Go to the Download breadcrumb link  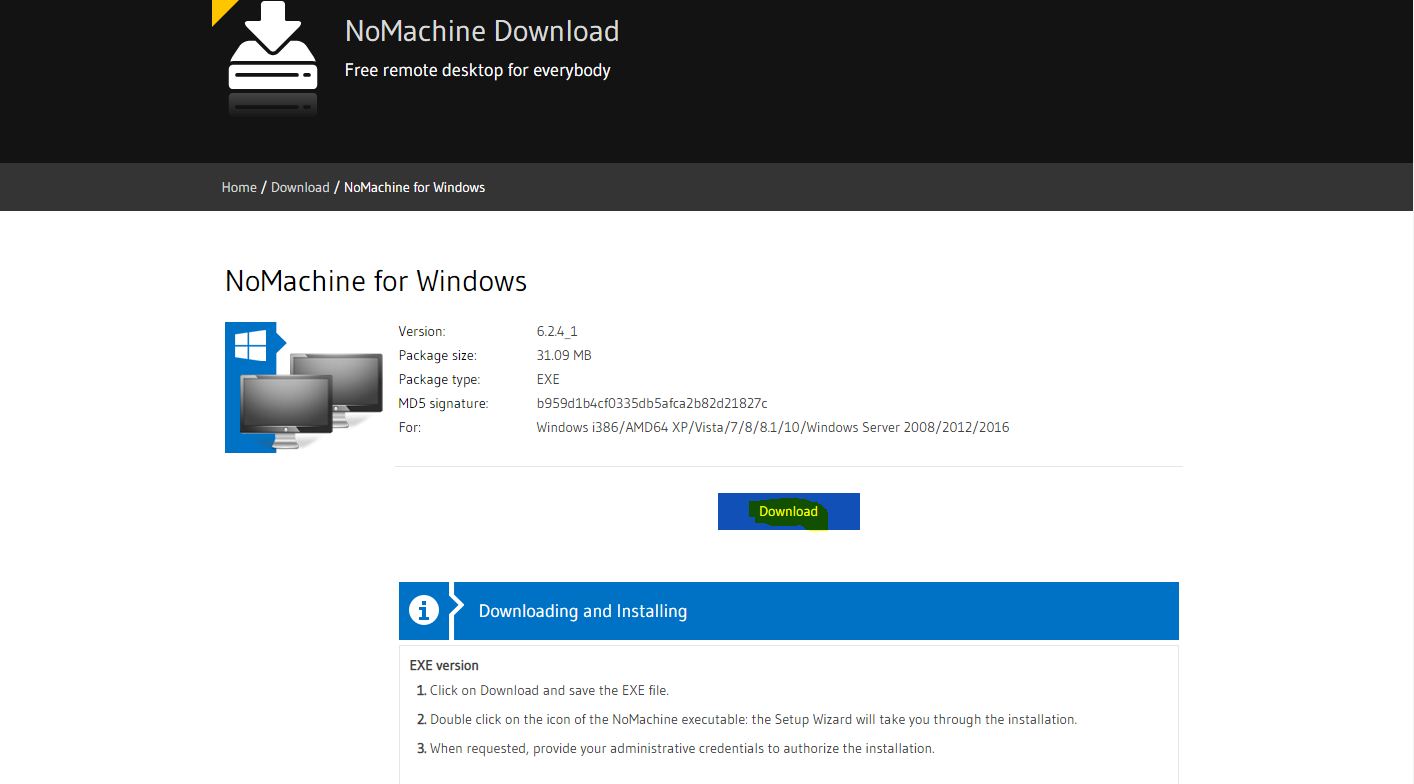tap(300, 187)
